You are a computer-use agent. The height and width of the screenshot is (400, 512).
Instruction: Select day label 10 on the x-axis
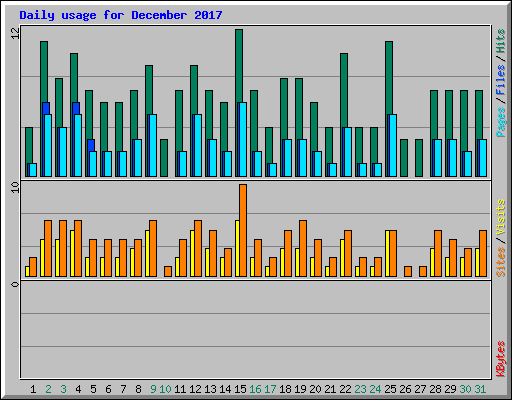tap(165, 389)
